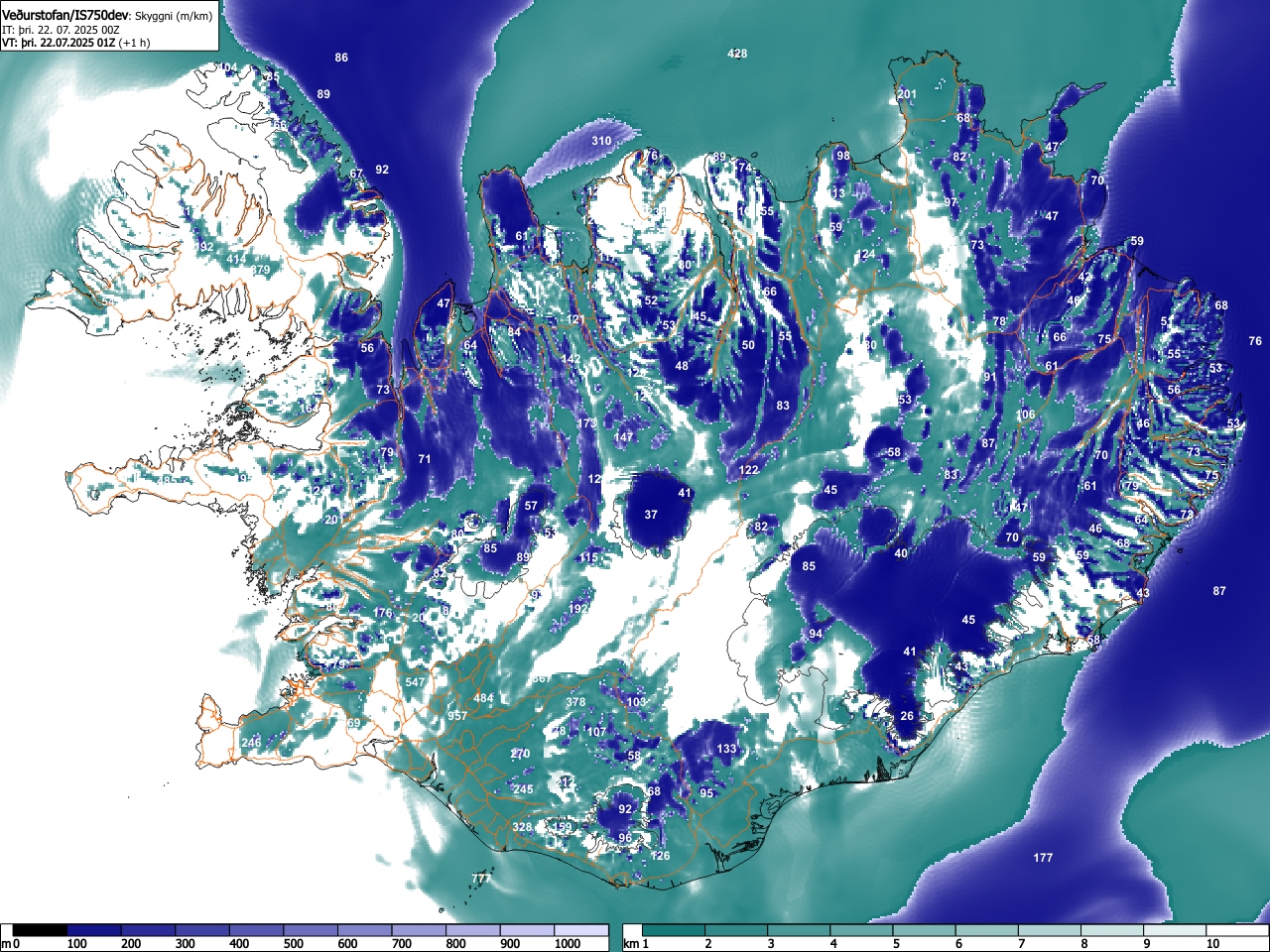The height and width of the screenshot is (952, 1270).
Task: Click the '428' value in the northern sea
Action: tap(737, 54)
